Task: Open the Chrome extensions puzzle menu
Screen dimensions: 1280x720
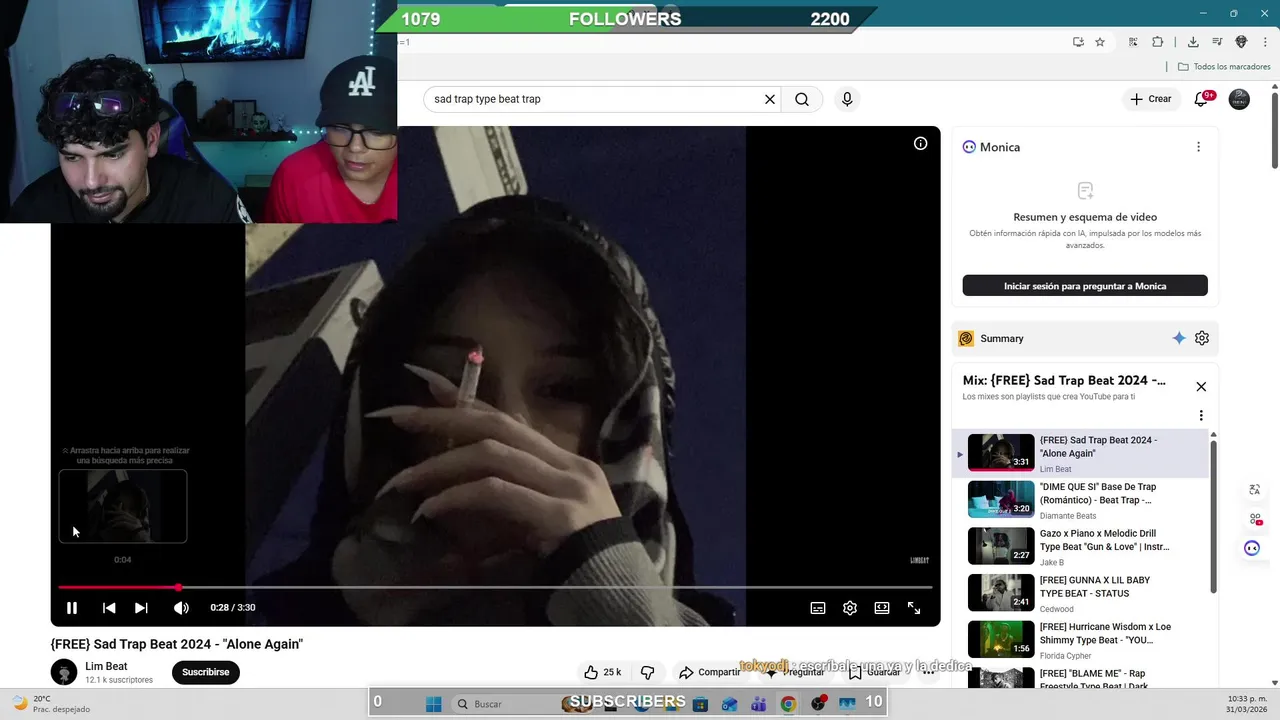Action: (1158, 42)
